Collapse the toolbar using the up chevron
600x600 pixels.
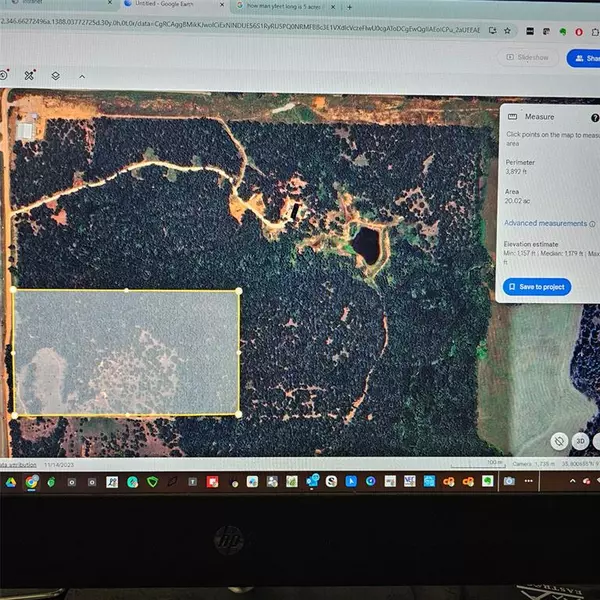point(82,75)
